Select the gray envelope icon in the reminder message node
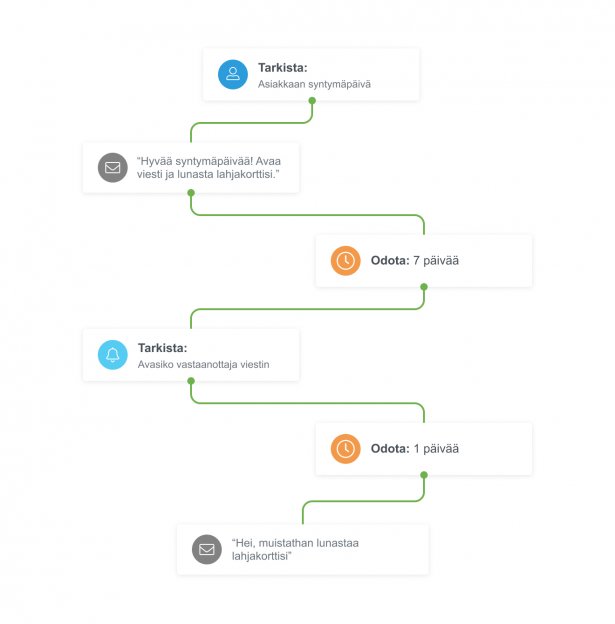The image size is (615, 624). 207,549
